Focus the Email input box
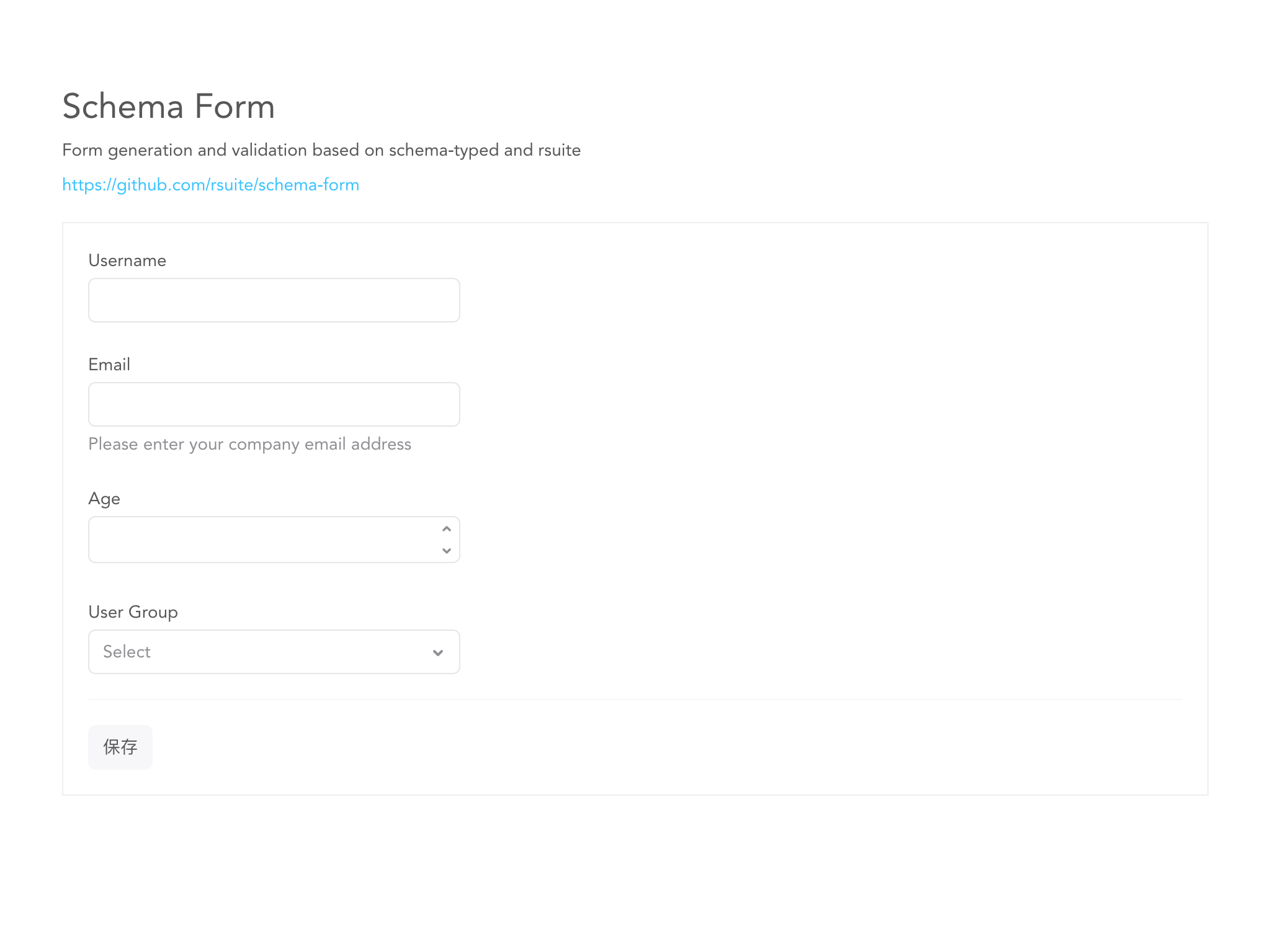1270x952 pixels. [274, 404]
